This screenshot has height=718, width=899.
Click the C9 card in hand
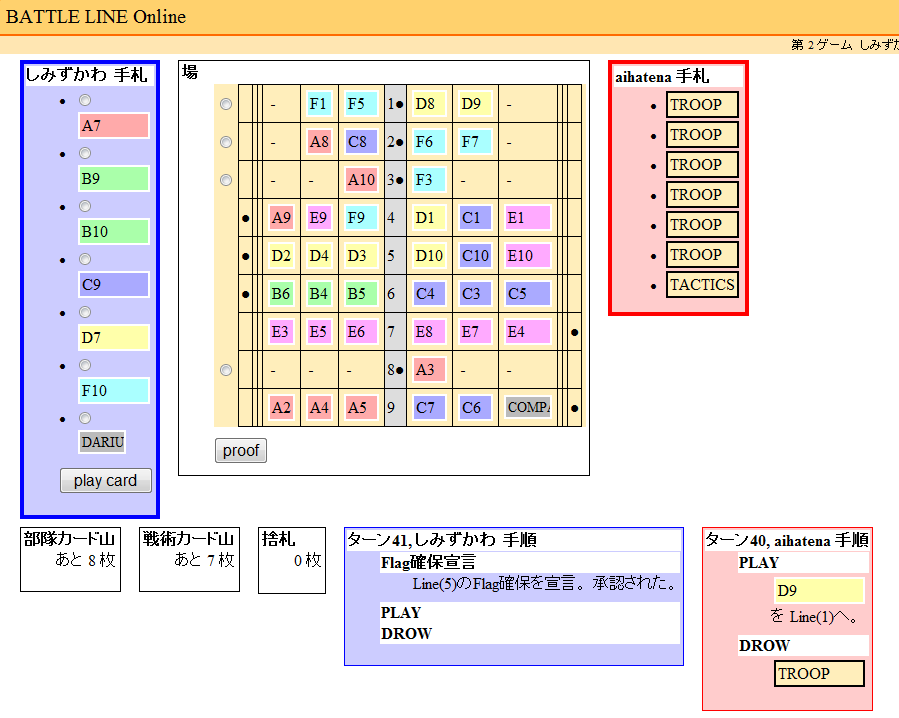click(114, 284)
